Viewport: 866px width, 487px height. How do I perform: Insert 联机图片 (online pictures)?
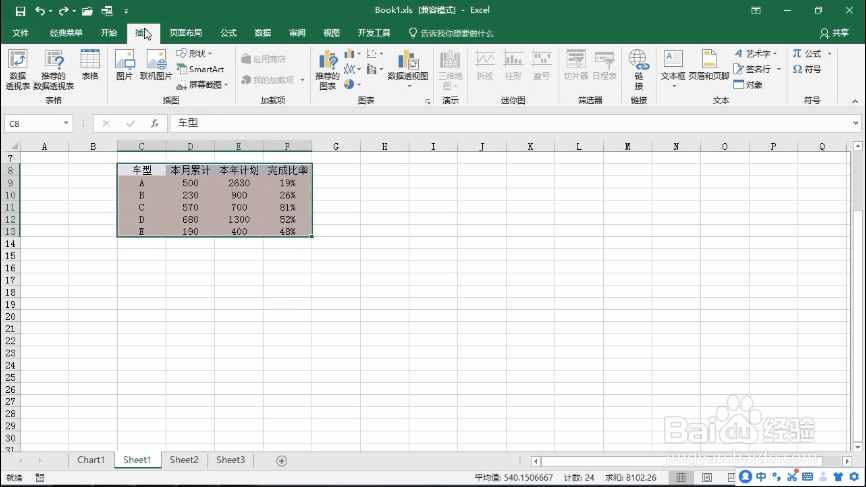pos(156,65)
